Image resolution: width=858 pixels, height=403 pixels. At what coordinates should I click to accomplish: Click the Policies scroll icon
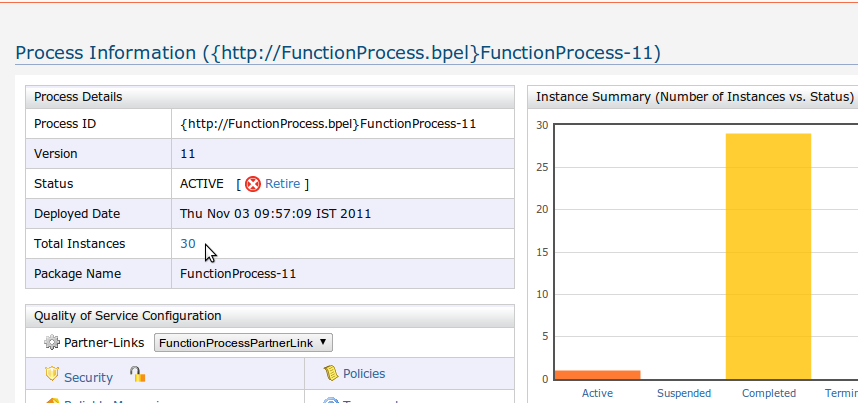click(x=331, y=373)
